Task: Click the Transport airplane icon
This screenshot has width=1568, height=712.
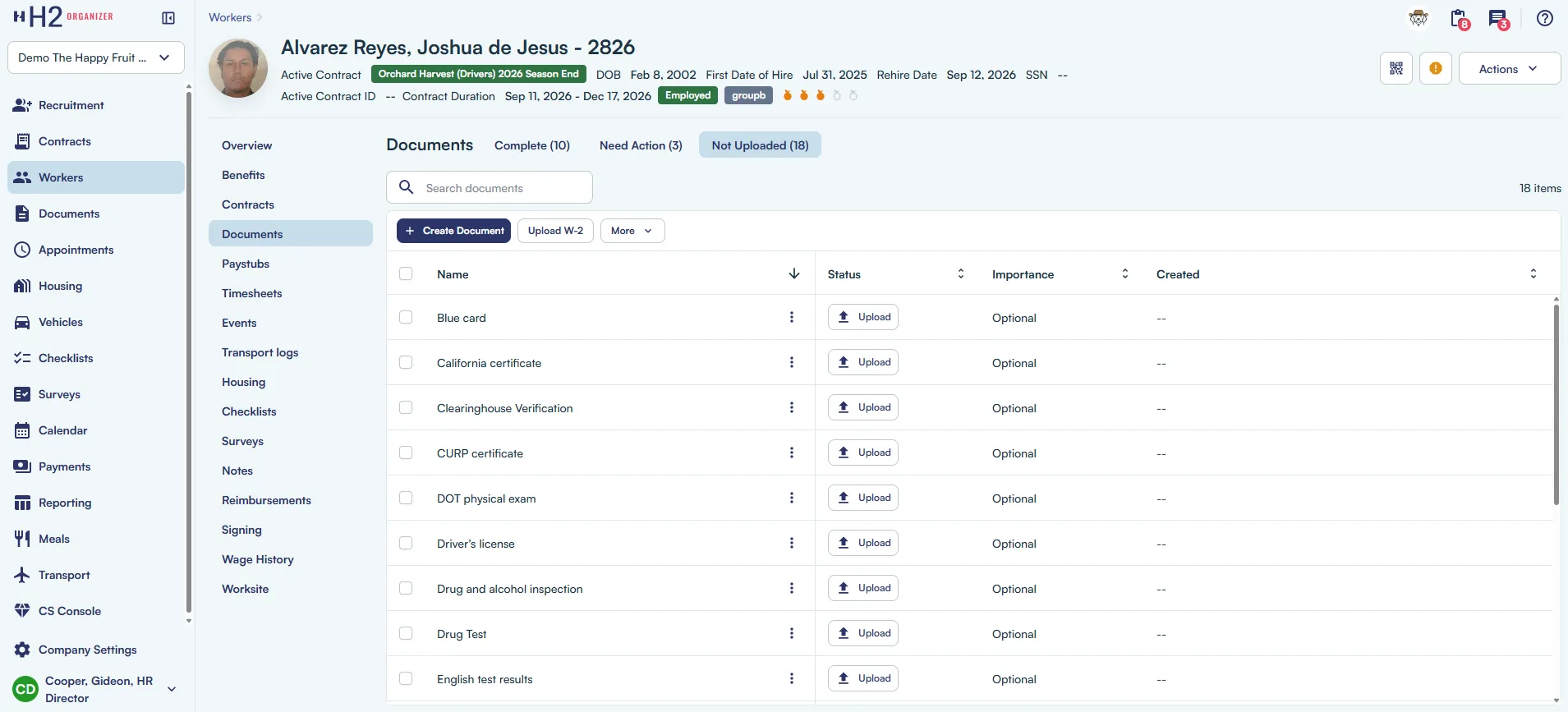Action: 22,575
